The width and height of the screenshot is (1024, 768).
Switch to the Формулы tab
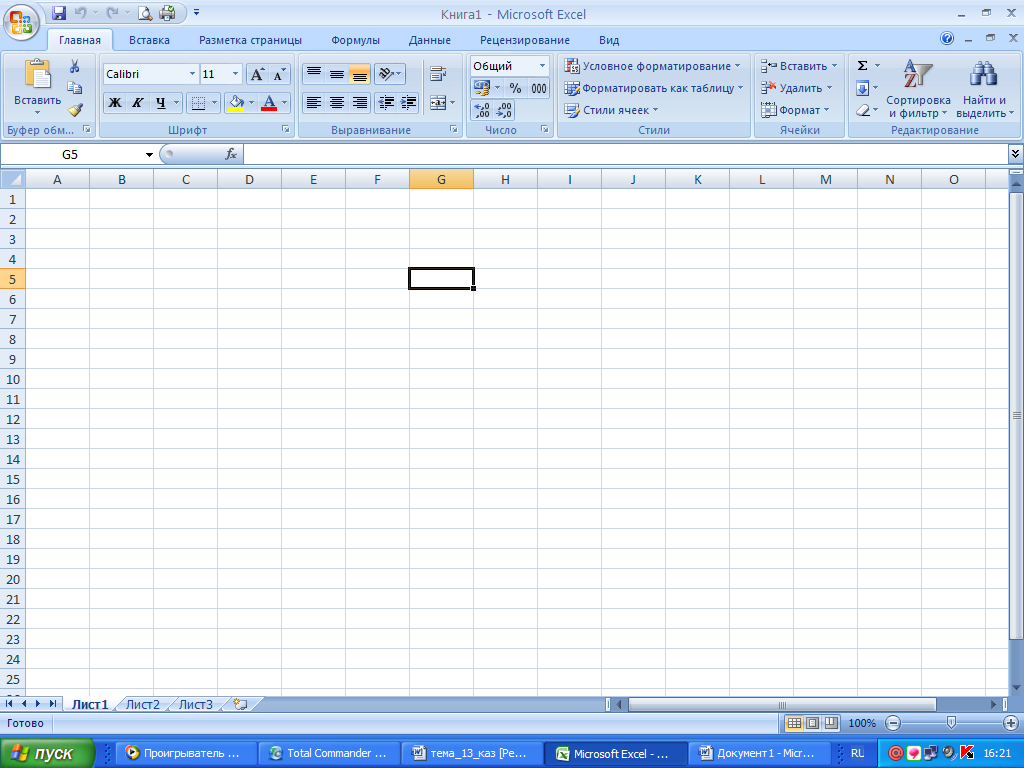coord(355,40)
